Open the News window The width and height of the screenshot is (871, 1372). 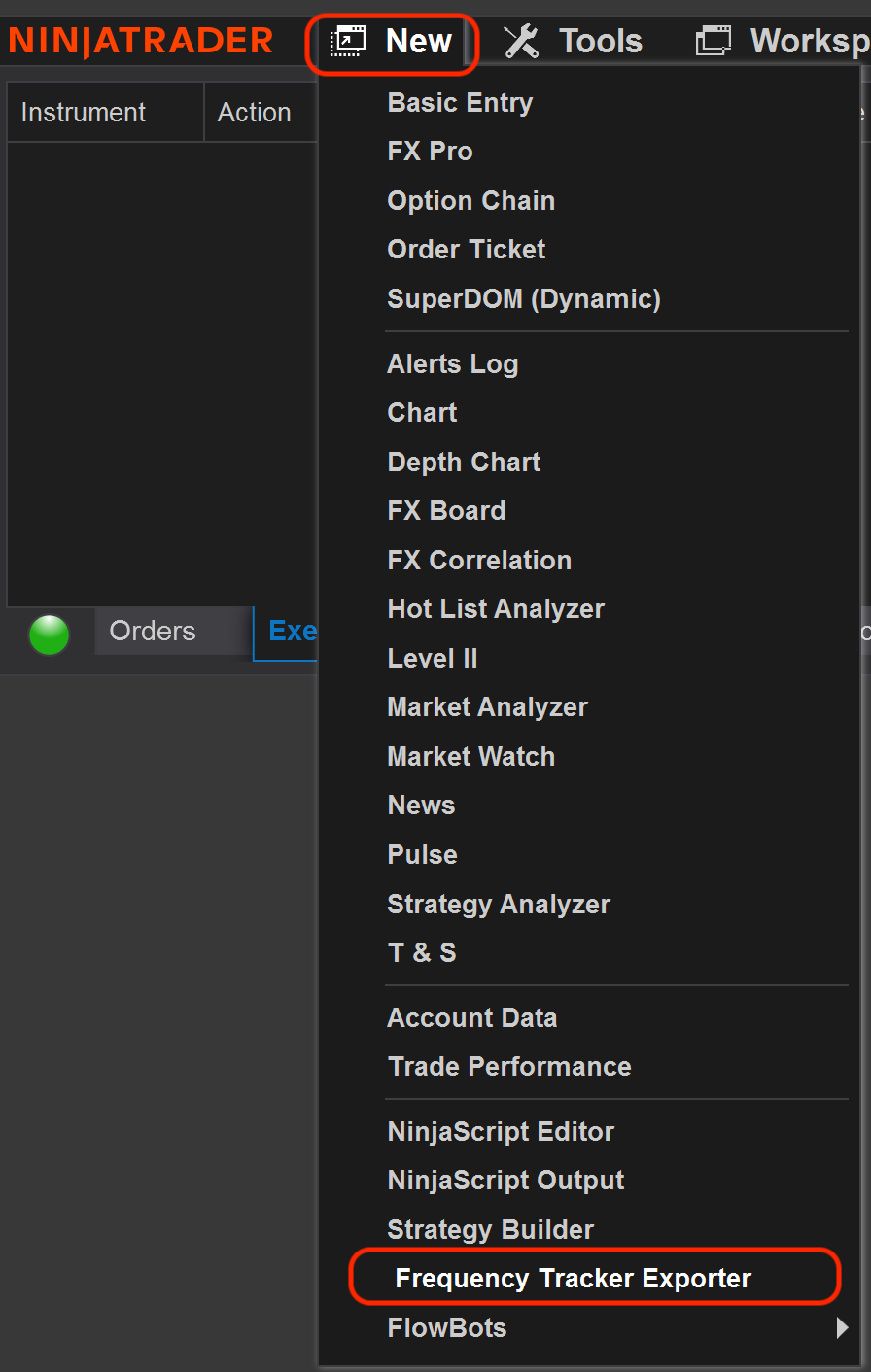[421, 806]
